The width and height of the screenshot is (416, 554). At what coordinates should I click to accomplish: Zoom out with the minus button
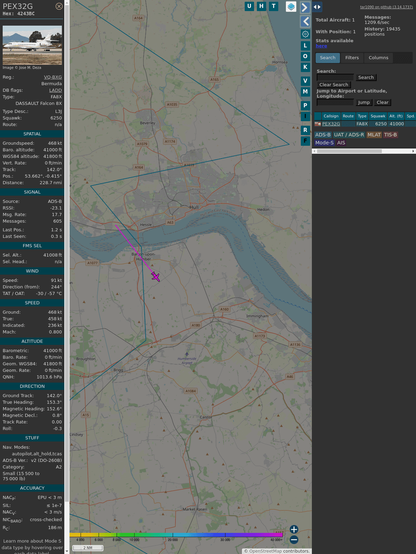pos(294,540)
